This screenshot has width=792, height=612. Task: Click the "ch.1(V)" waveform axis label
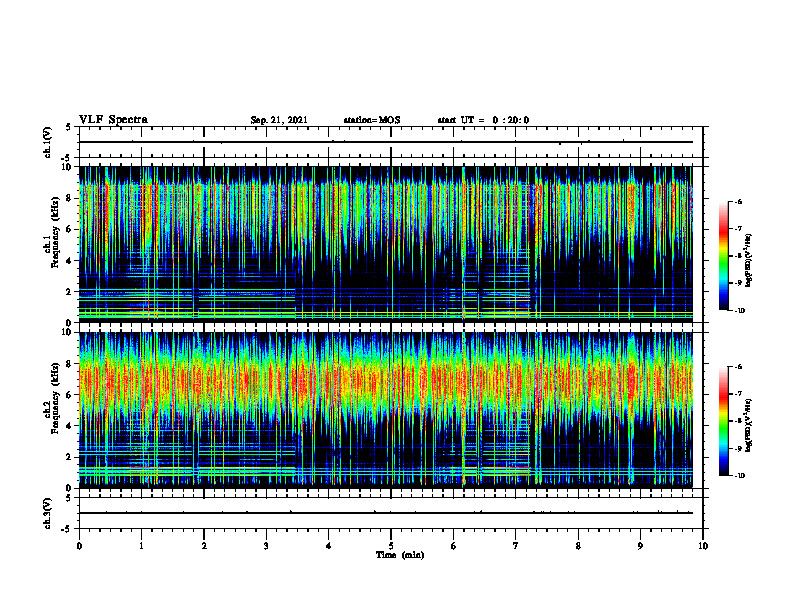pyautogui.click(x=47, y=142)
